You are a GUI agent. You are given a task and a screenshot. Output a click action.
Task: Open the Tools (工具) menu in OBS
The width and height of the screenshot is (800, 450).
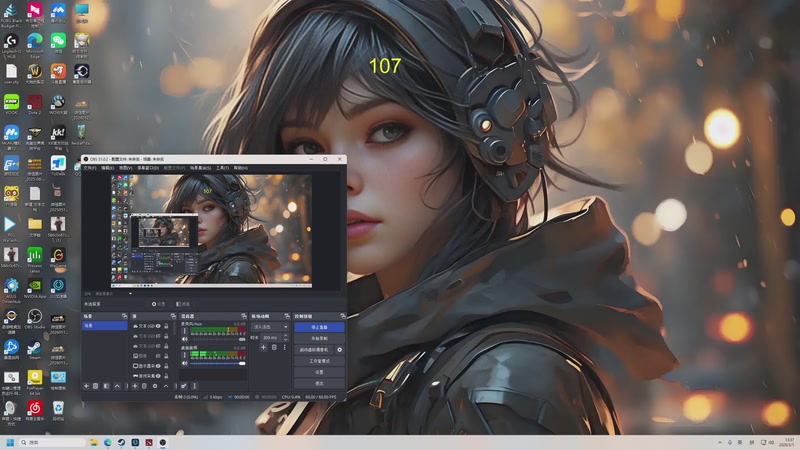pyautogui.click(x=222, y=167)
